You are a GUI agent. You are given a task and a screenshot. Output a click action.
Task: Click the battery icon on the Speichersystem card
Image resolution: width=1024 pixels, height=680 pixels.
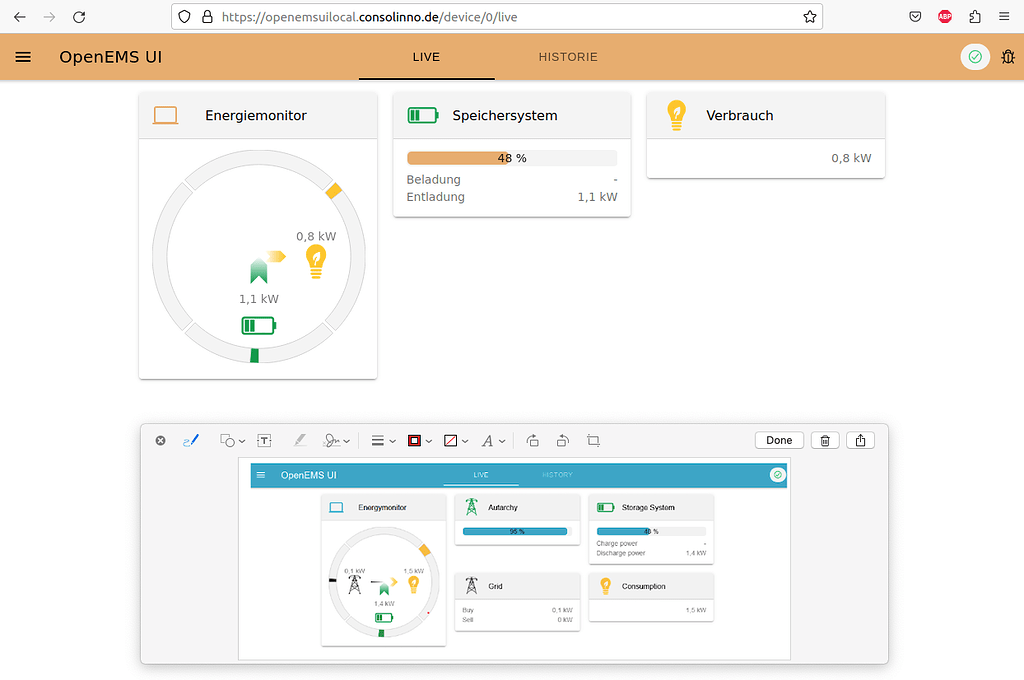(x=422, y=114)
